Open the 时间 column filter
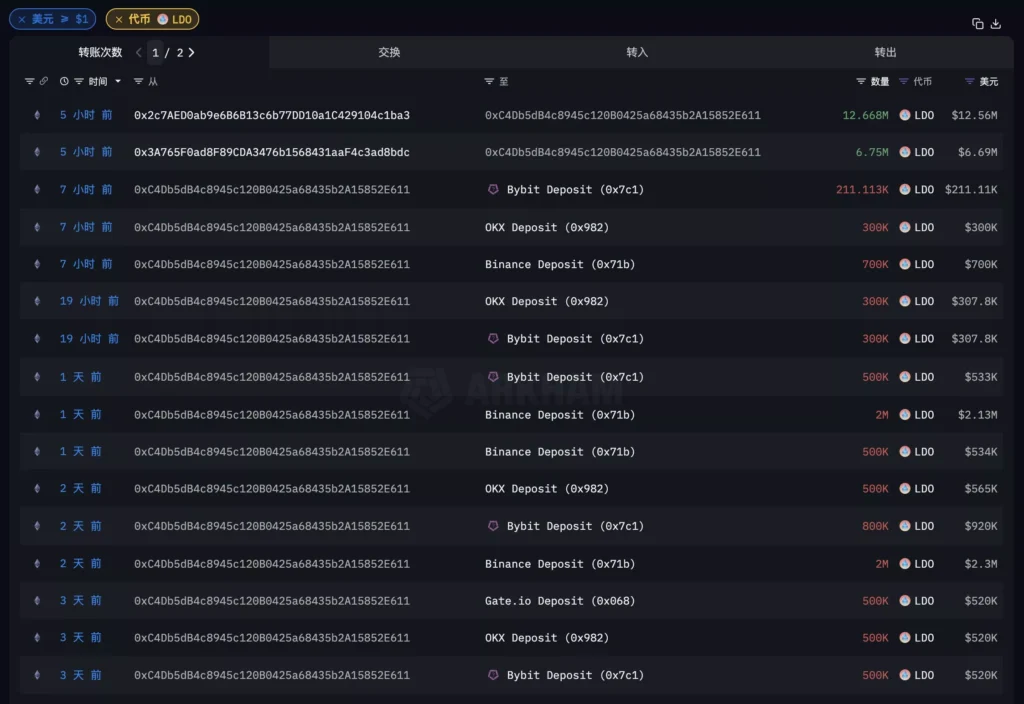The height and width of the screenshot is (704, 1024). 78,81
